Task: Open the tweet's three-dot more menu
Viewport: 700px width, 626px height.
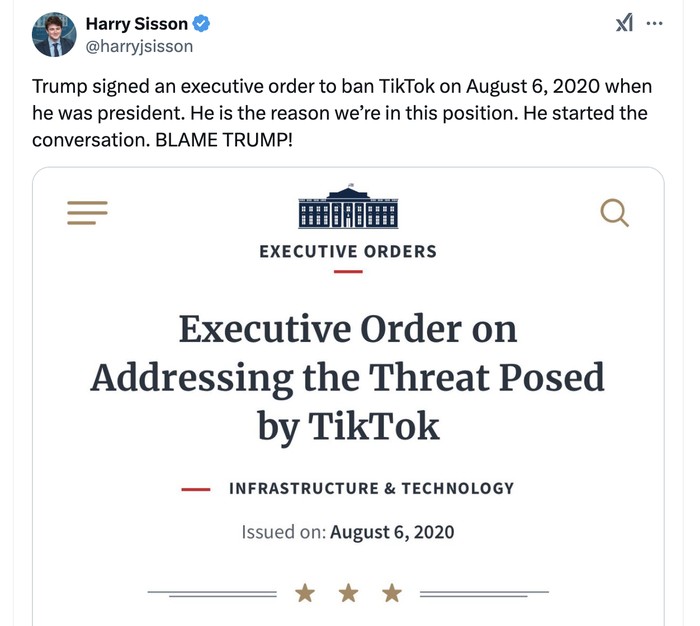Action: [x=655, y=23]
